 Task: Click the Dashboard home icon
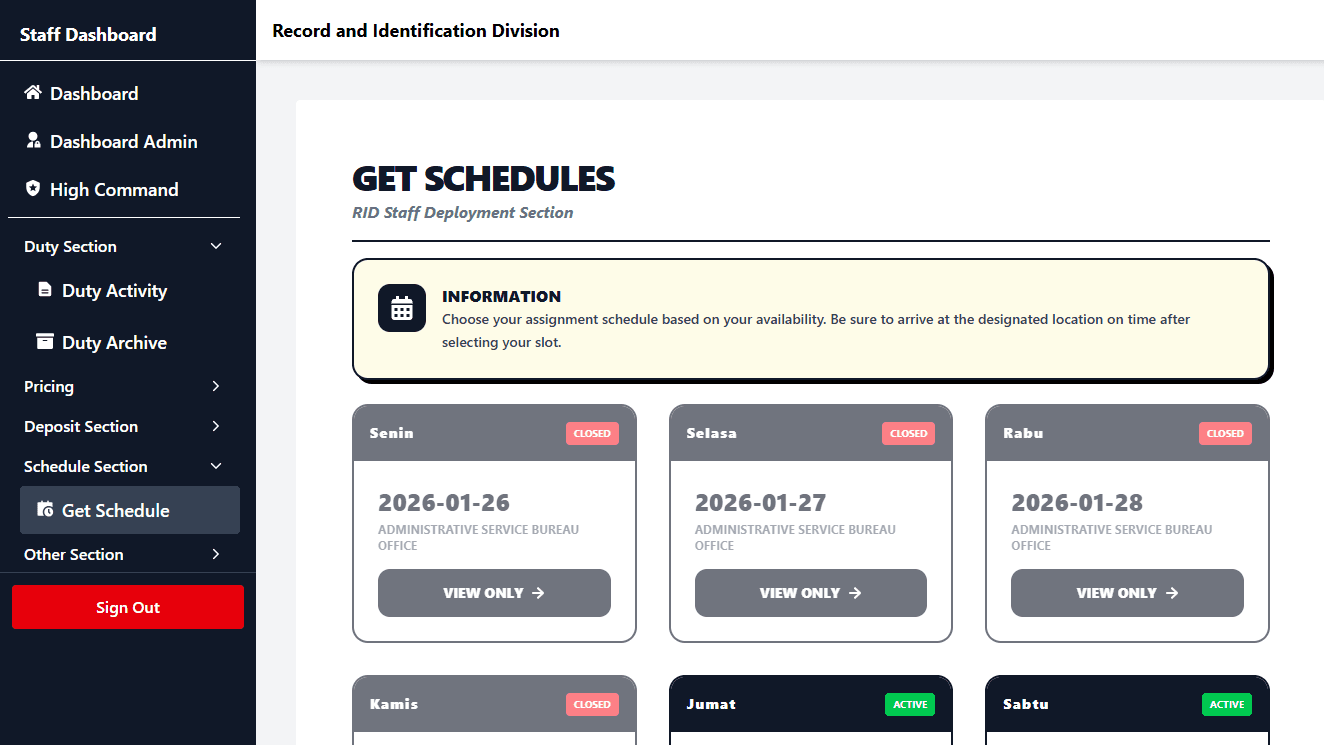(33, 93)
